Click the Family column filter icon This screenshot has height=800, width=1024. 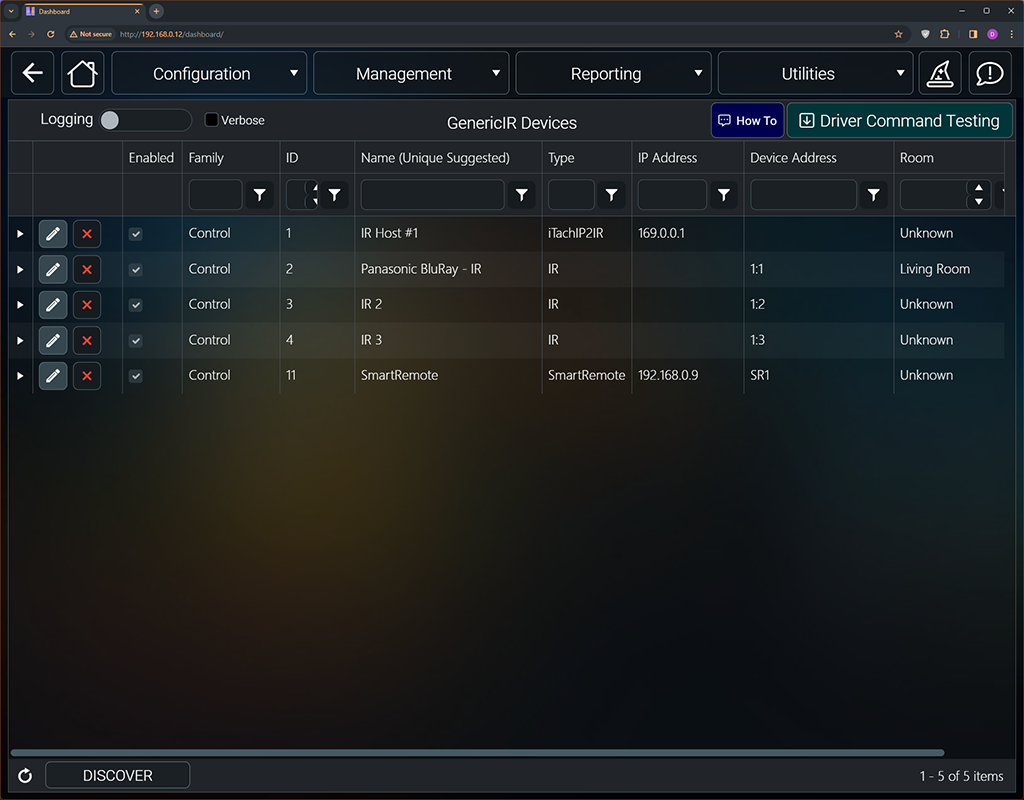pyautogui.click(x=260, y=195)
